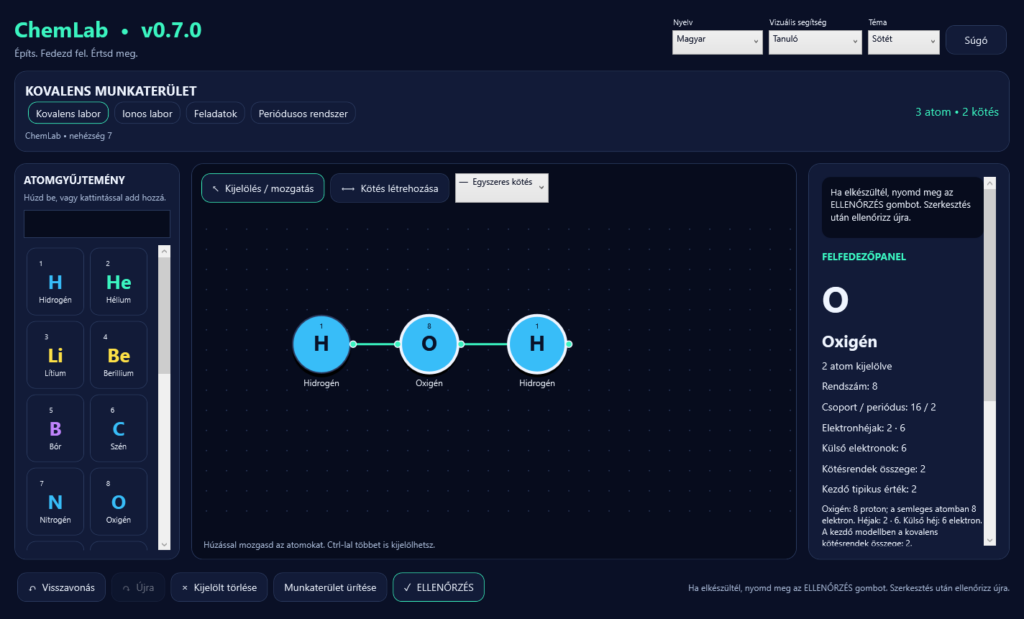Click the discovery panel scrollbar thumb
This screenshot has width=1024, height=619.
[990, 295]
